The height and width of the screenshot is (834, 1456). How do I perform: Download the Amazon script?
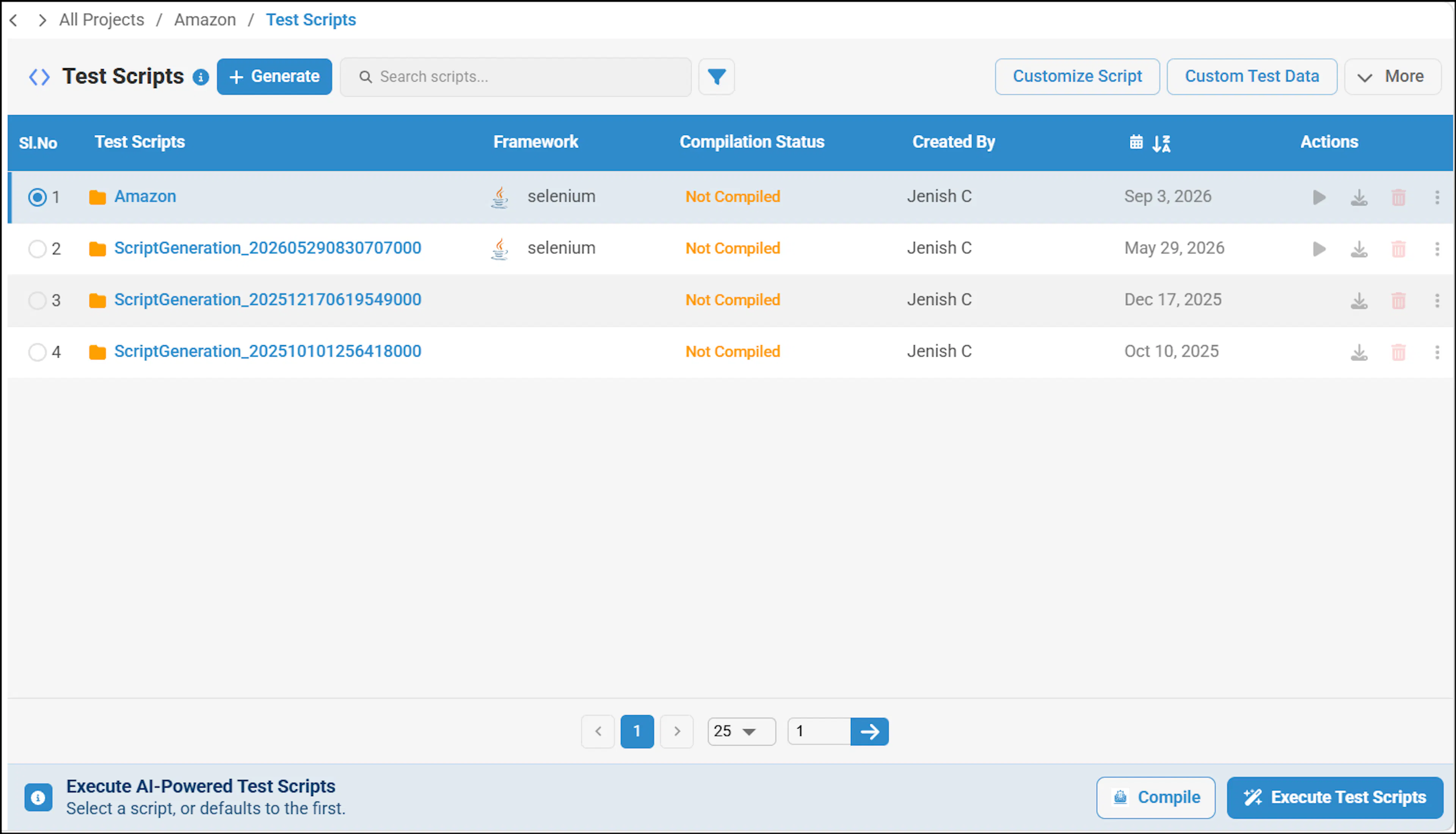tap(1359, 198)
